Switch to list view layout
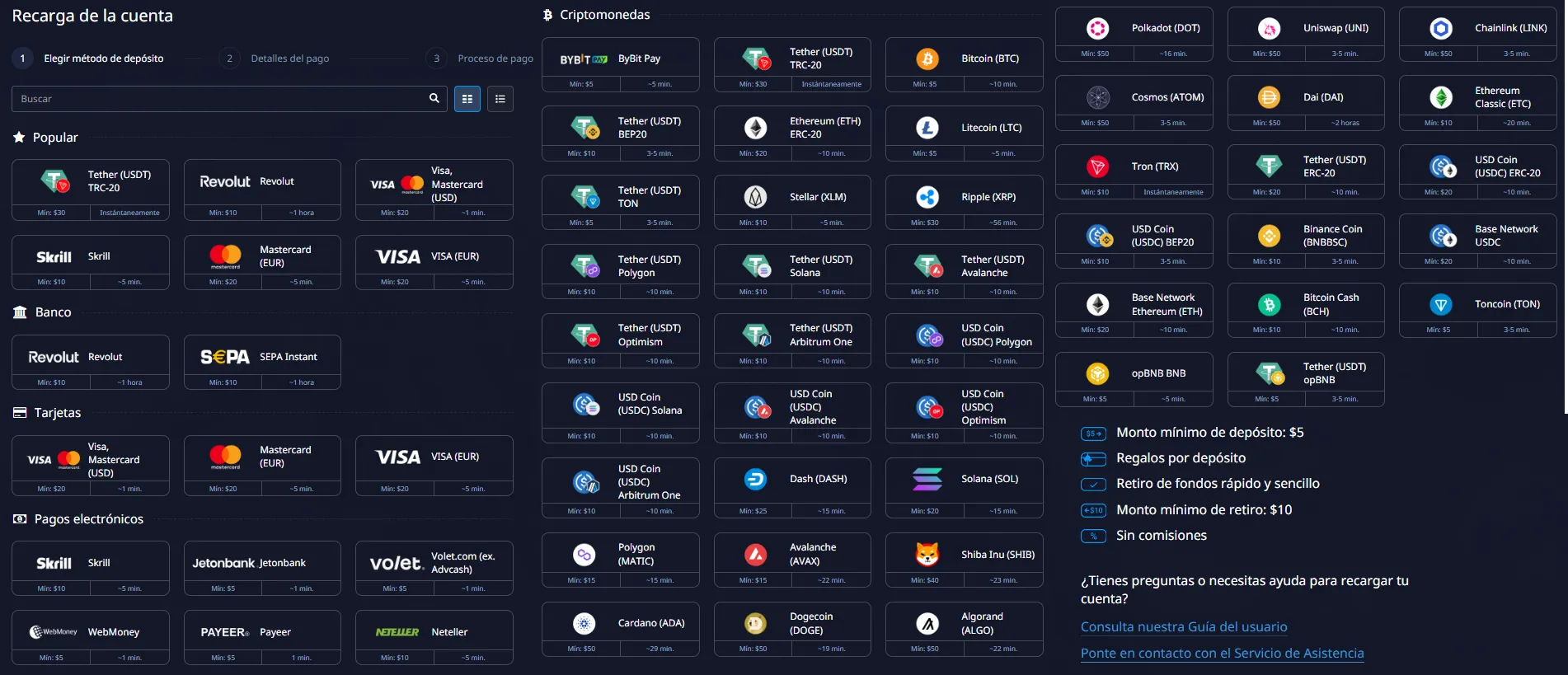1568x675 pixels. [x=500, y=99]
